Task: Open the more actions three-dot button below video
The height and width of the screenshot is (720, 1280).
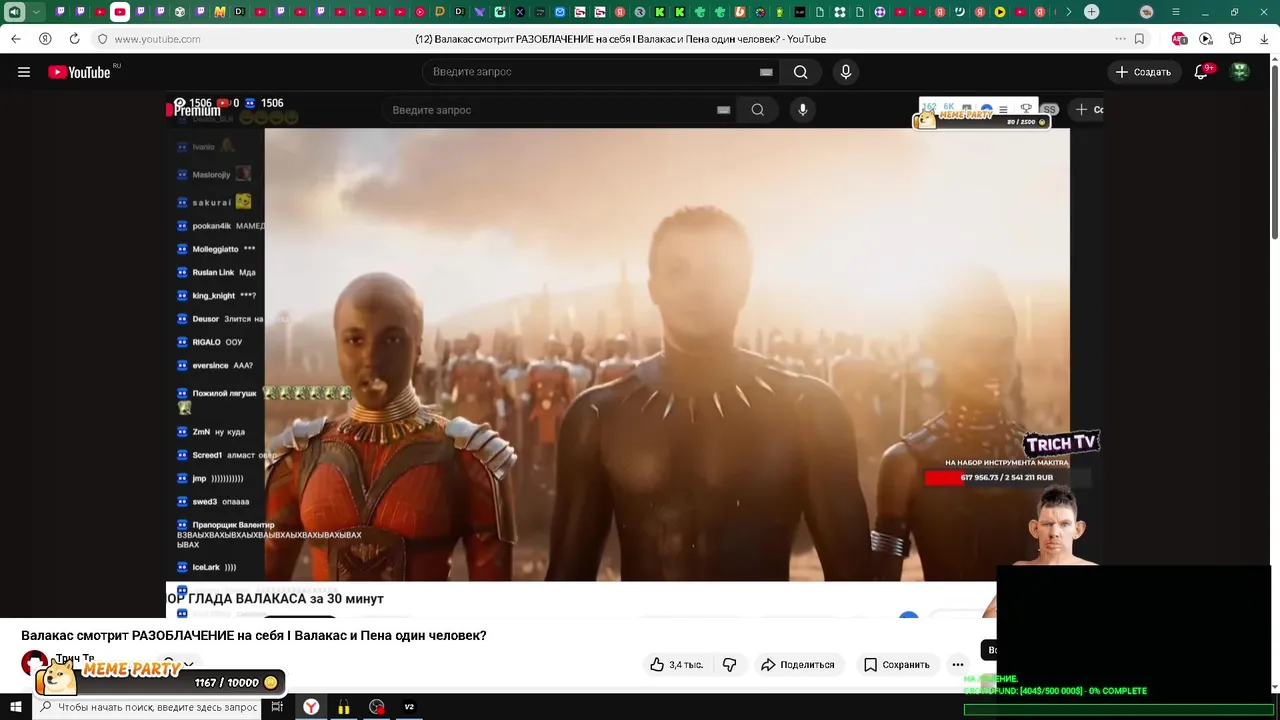Action: [x=958, y=665]
